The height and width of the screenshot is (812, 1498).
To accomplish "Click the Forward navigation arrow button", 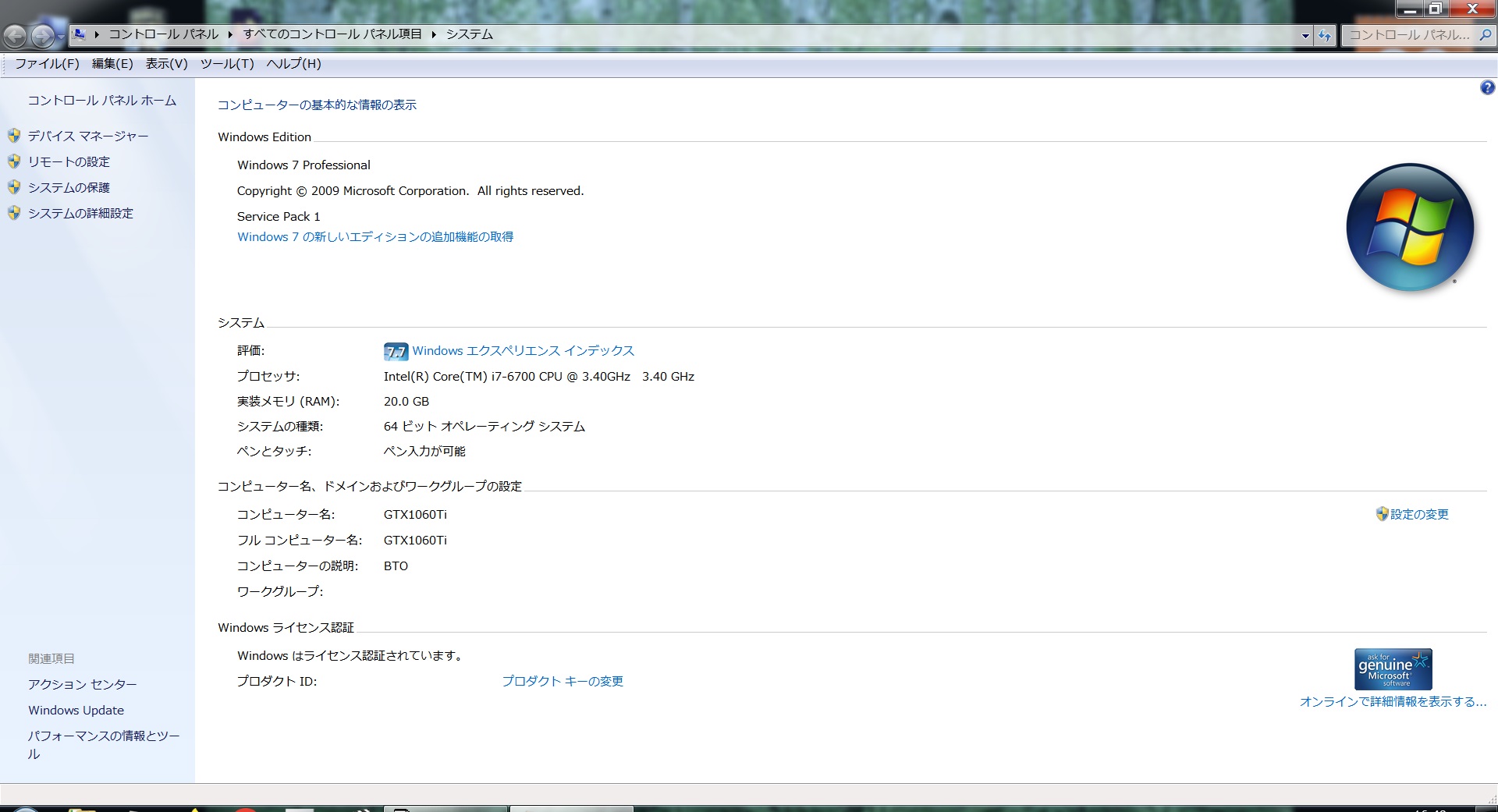I will pos(42,36).
